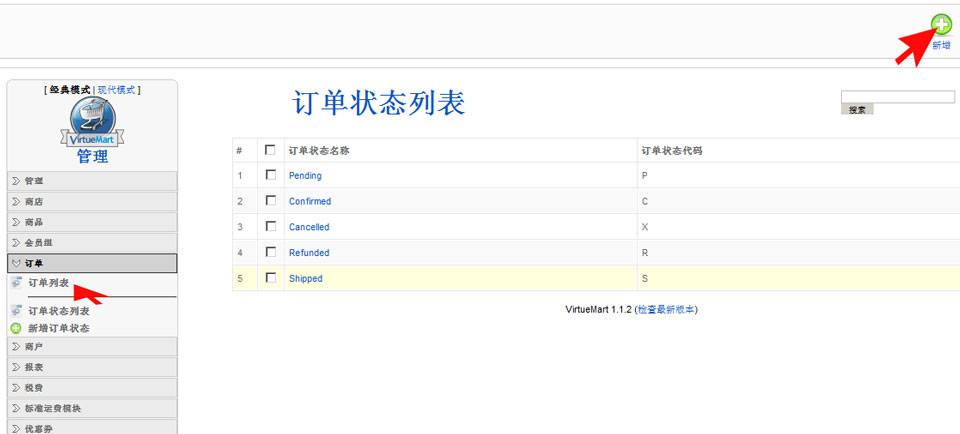Screen dimensions: 960x434
Task: Switch to 现代模式 layout
Action: click(116, 90)
